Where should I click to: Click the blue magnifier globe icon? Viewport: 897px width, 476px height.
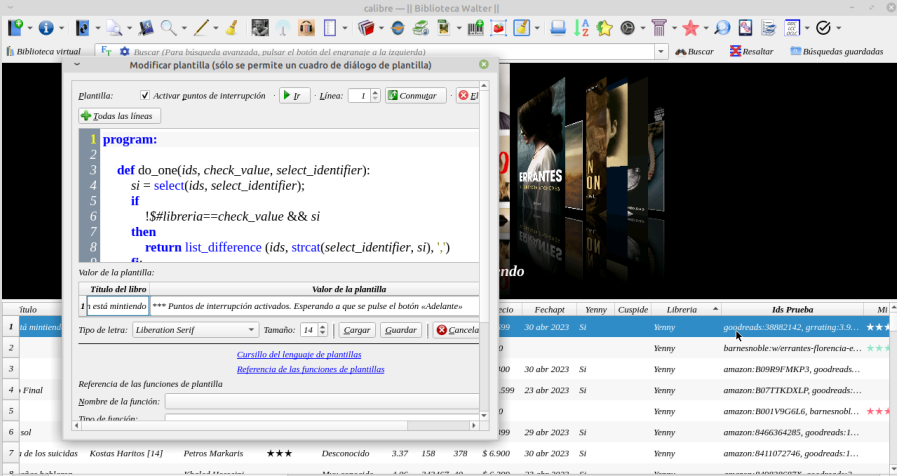pyautogui.click(x=723, y=27)
